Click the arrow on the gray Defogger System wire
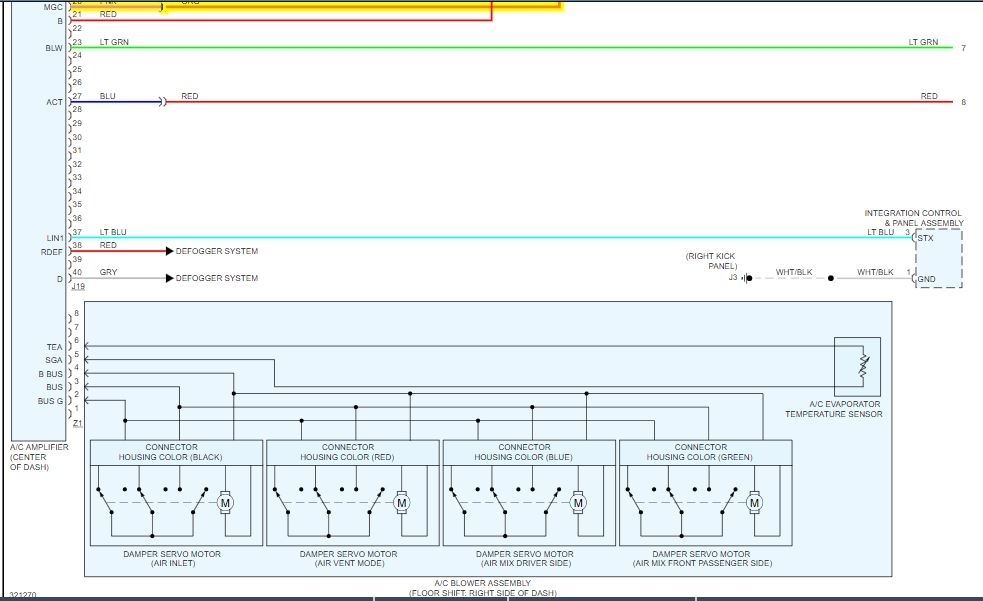 point(169,278)
